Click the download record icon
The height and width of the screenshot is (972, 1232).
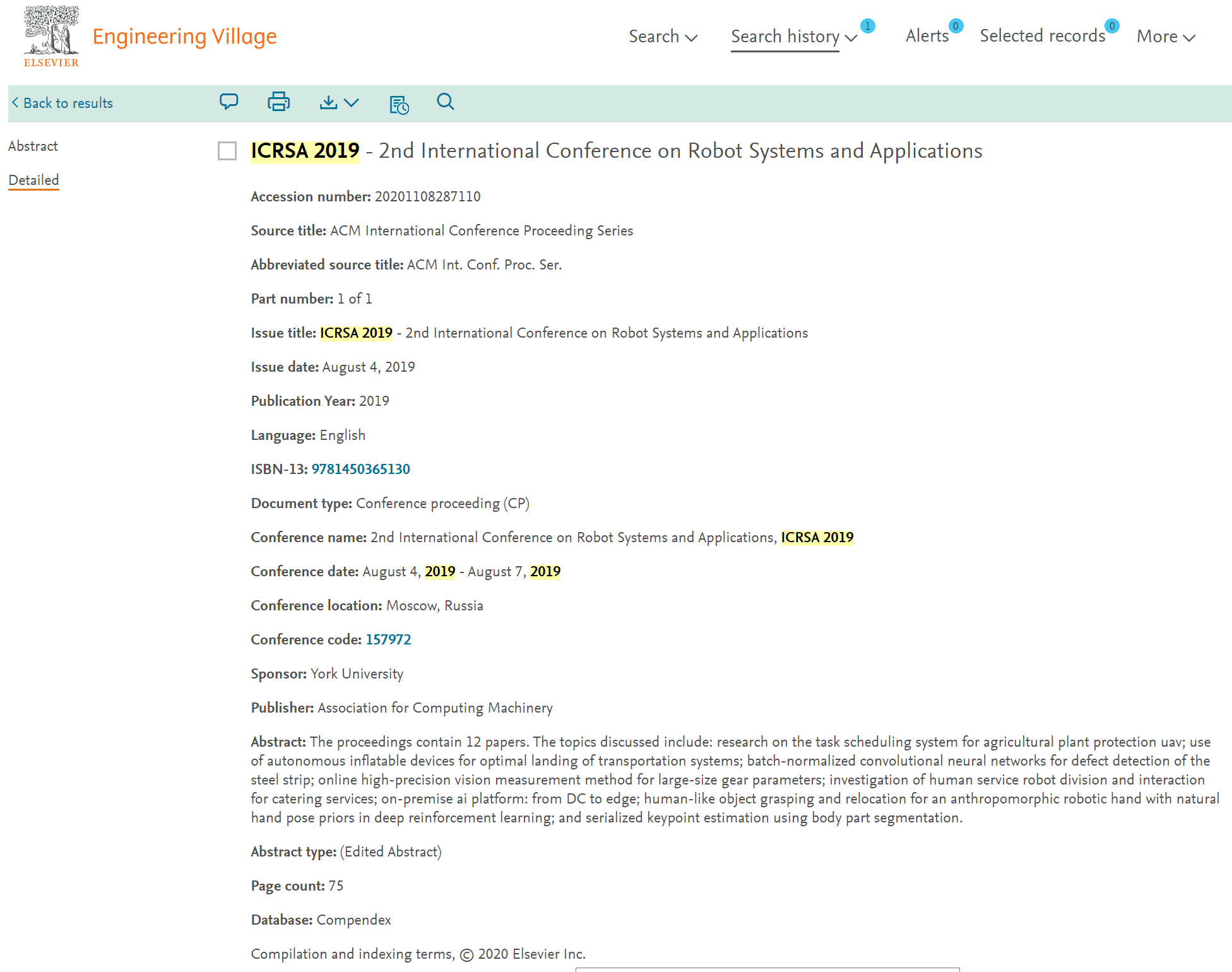(328, 102)
